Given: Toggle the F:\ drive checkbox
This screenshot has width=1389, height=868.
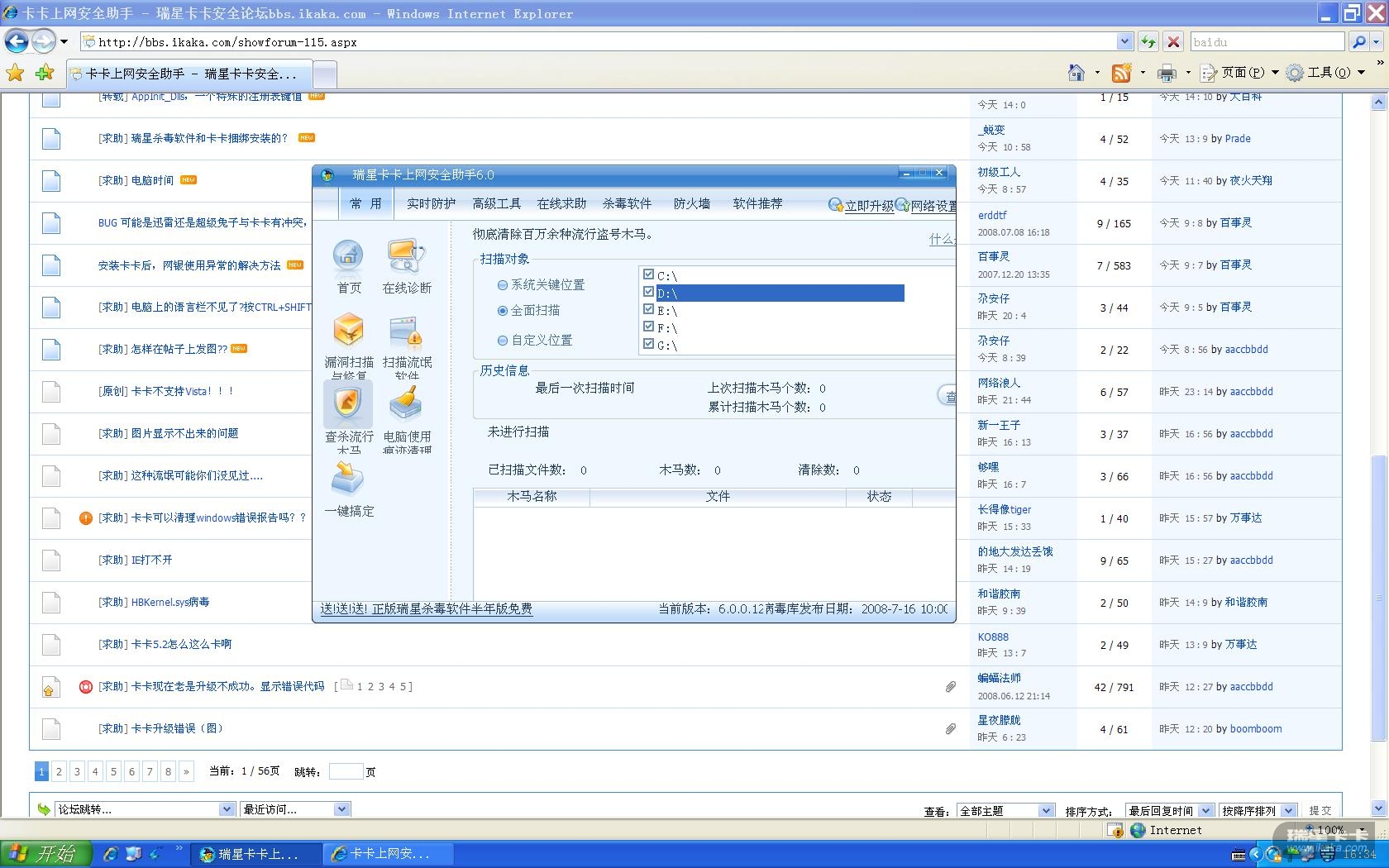Looking at the screenshot, I should tap(648, 327).
